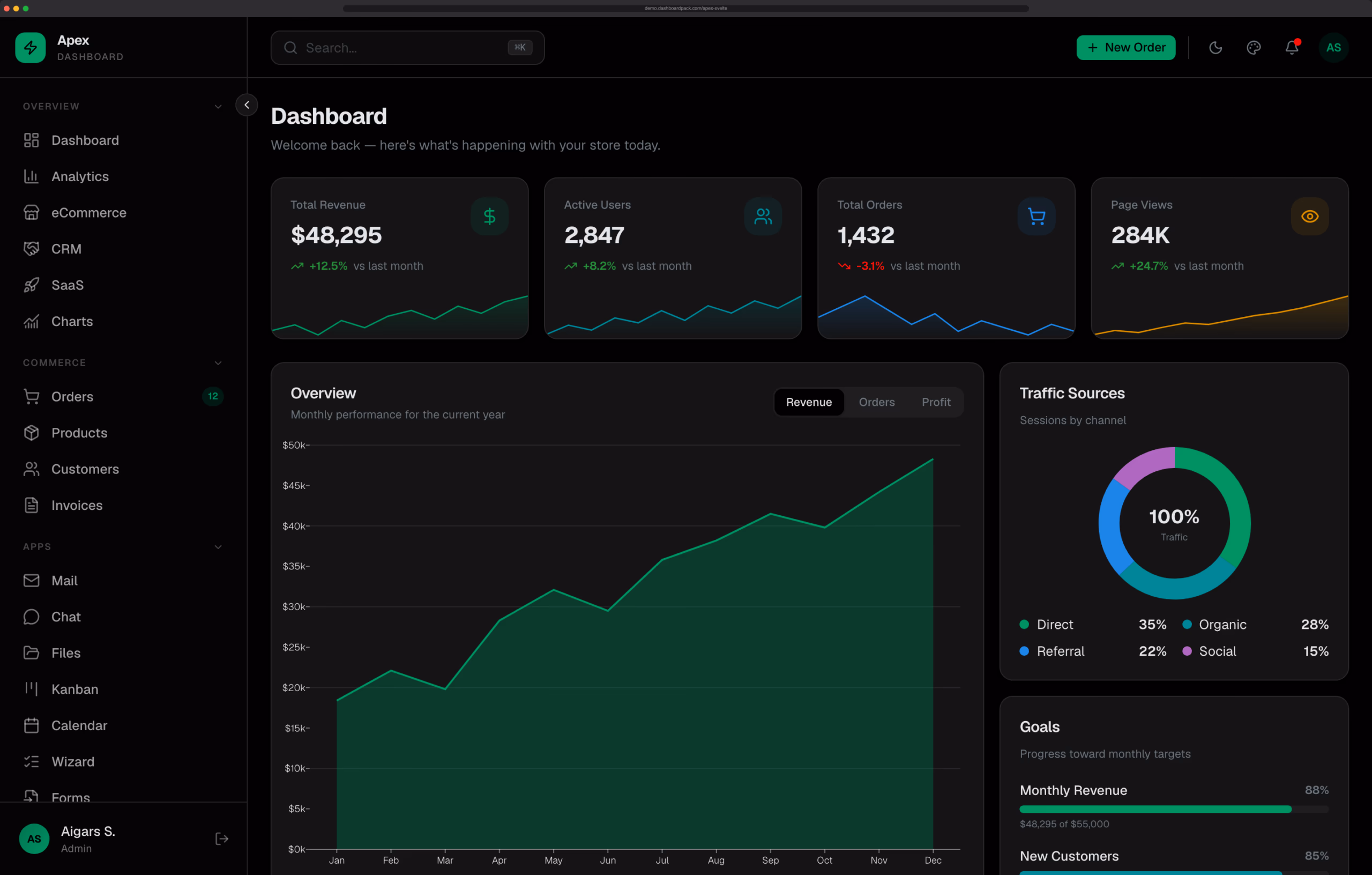
Task: Click the ⌘K shortcut badge
Action: (x=520, y=47)
